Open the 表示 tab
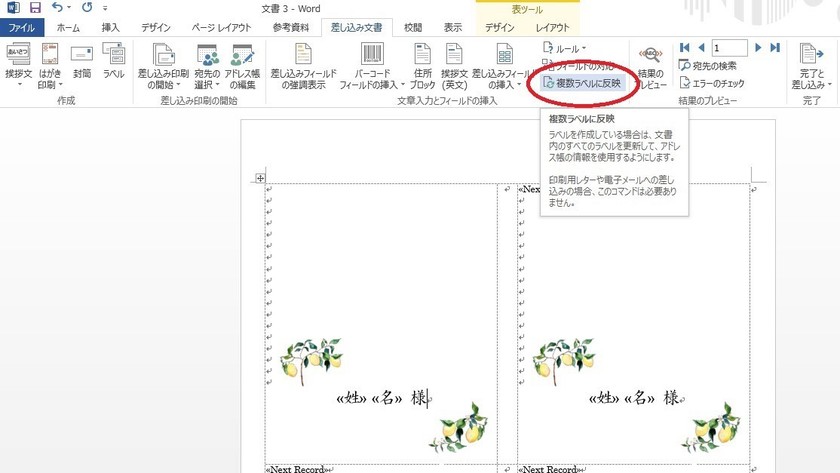The height and width of the screenshot is (473, 840). pos(453,27)
